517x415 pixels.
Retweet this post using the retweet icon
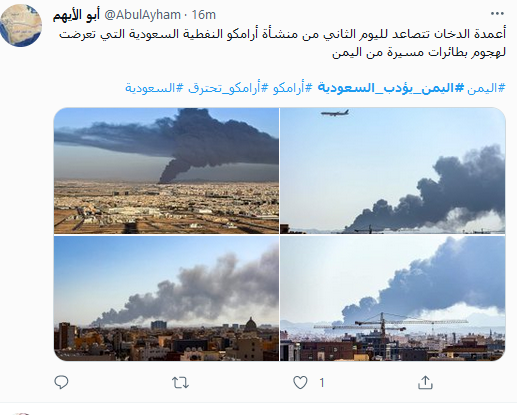(x=180, y=382)
